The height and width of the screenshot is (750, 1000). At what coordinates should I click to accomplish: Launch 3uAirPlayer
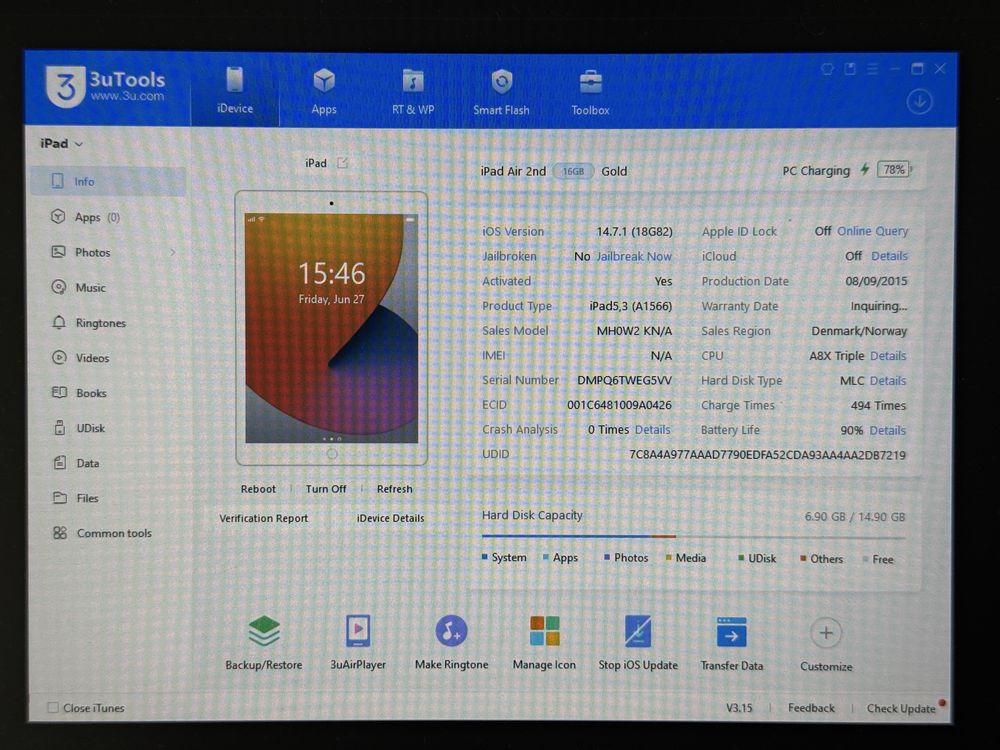(358, 642)
